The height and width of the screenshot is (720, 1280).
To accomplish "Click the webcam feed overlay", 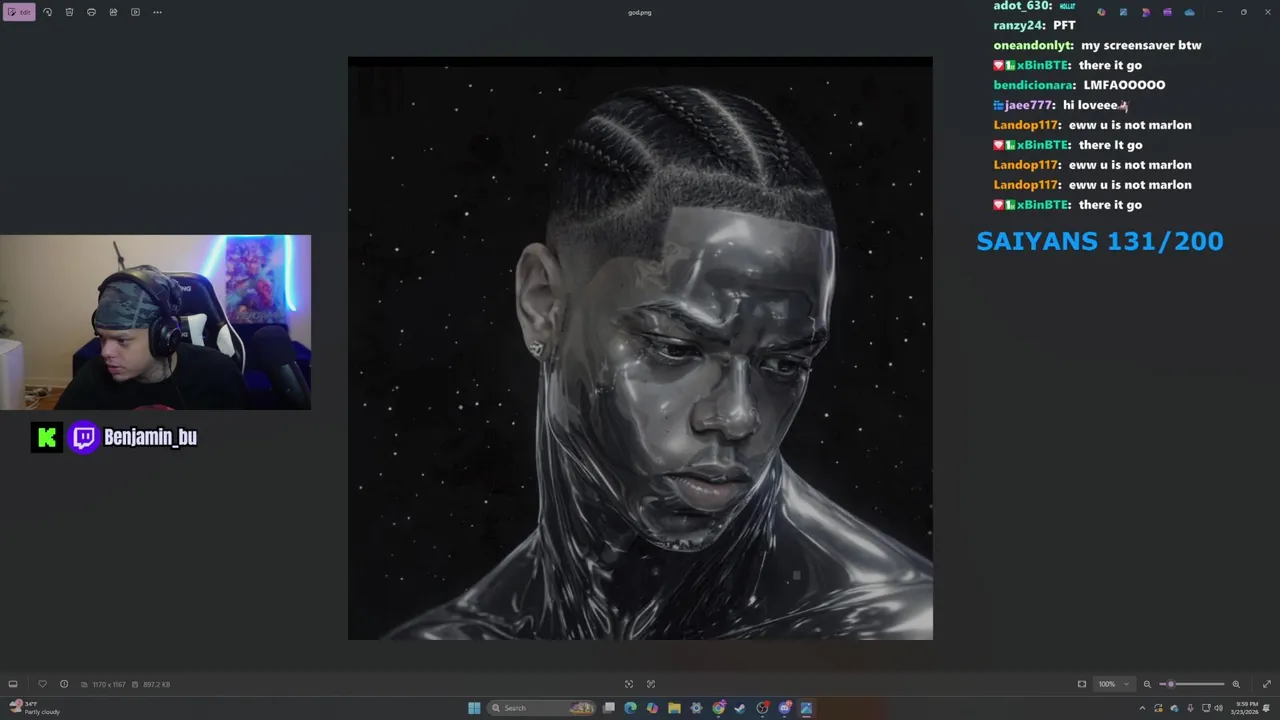I will 155,322.
